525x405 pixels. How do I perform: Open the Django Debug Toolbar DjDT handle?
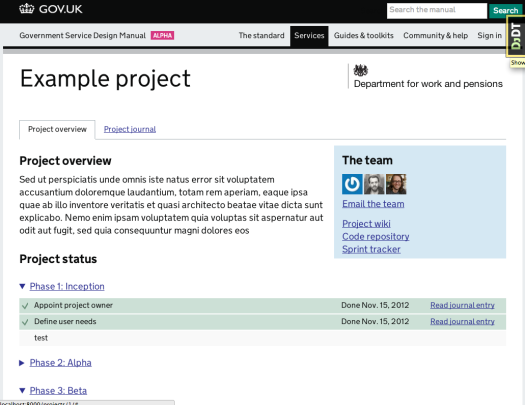tap(516, 36)
